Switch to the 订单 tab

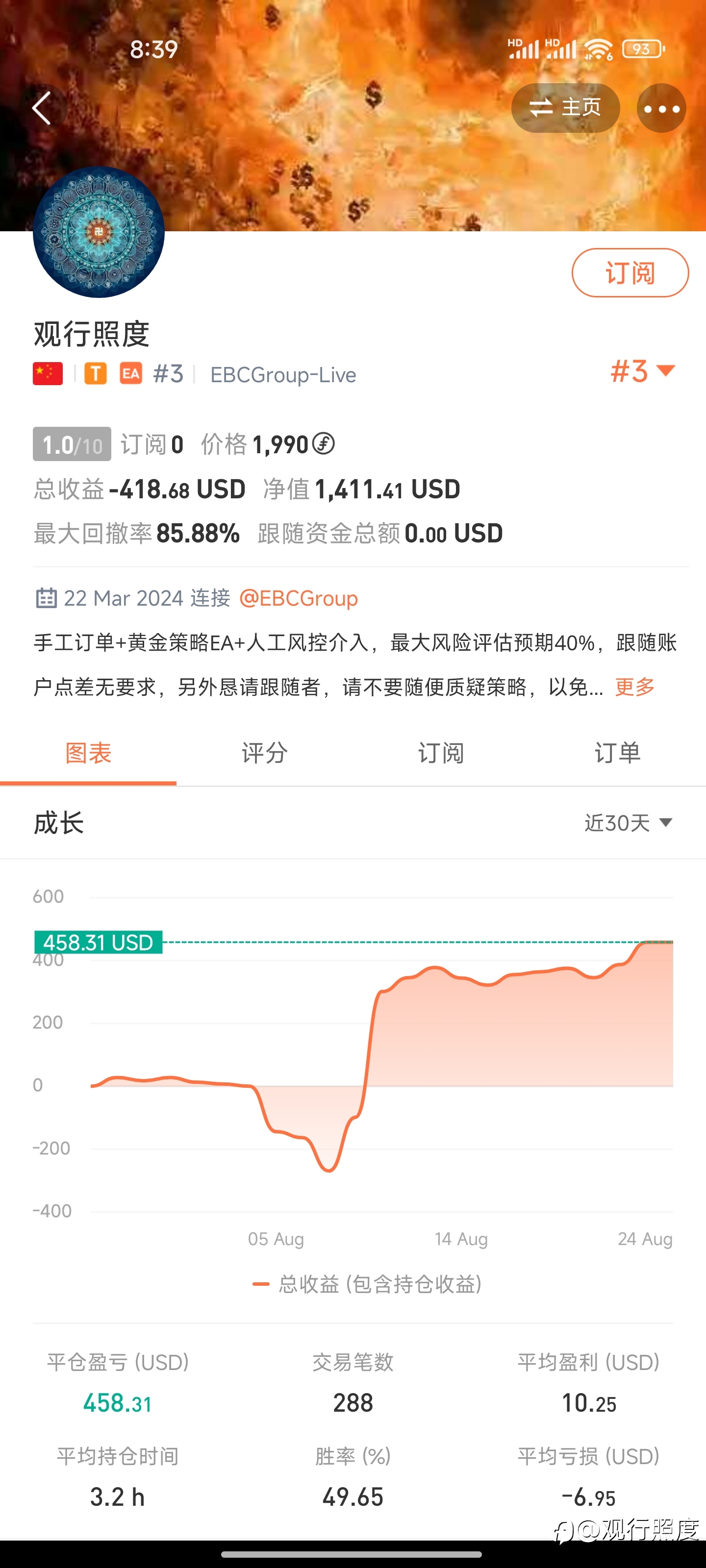618,754
